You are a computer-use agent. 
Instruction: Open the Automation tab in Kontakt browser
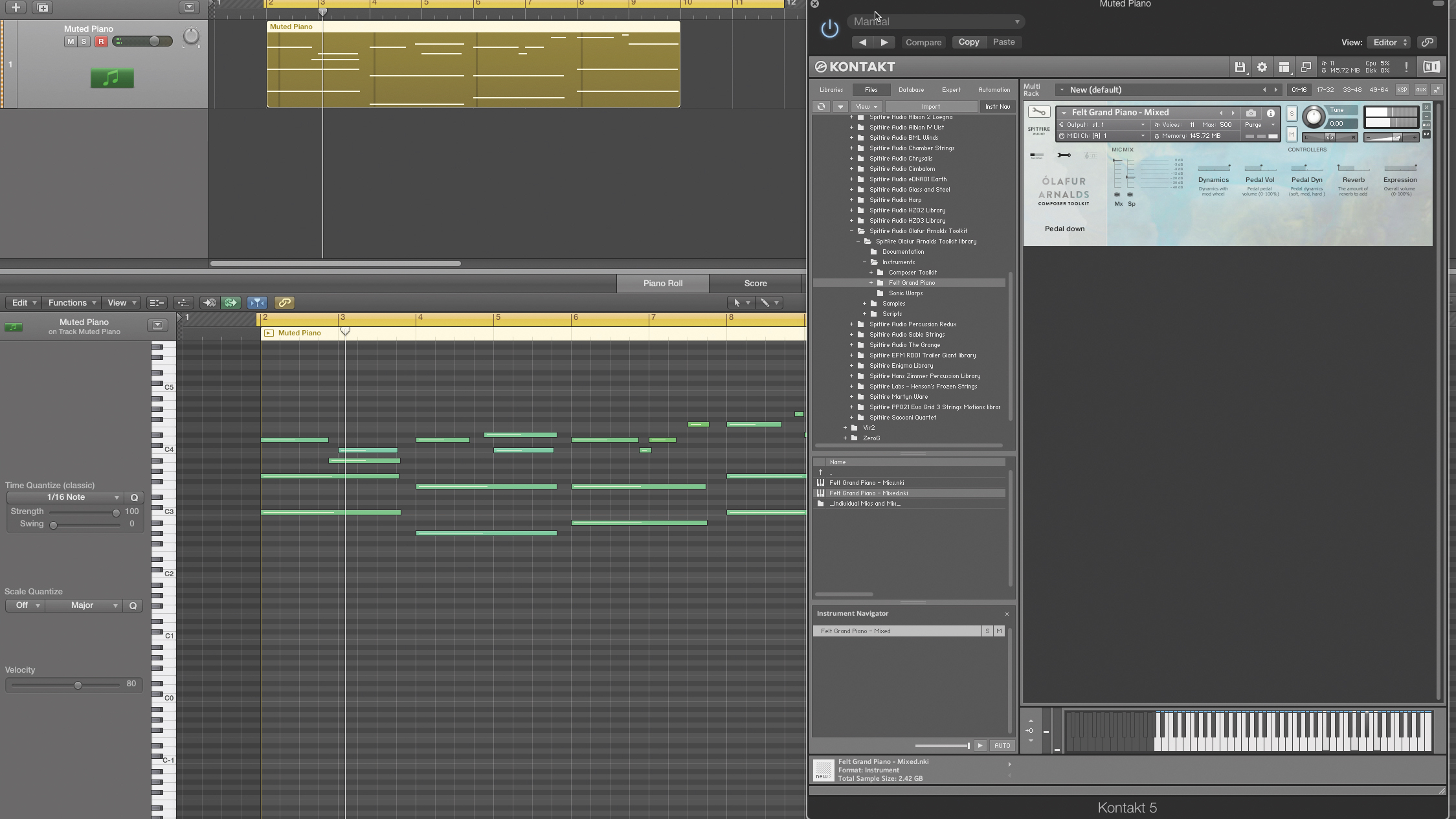tap(994, 90)
